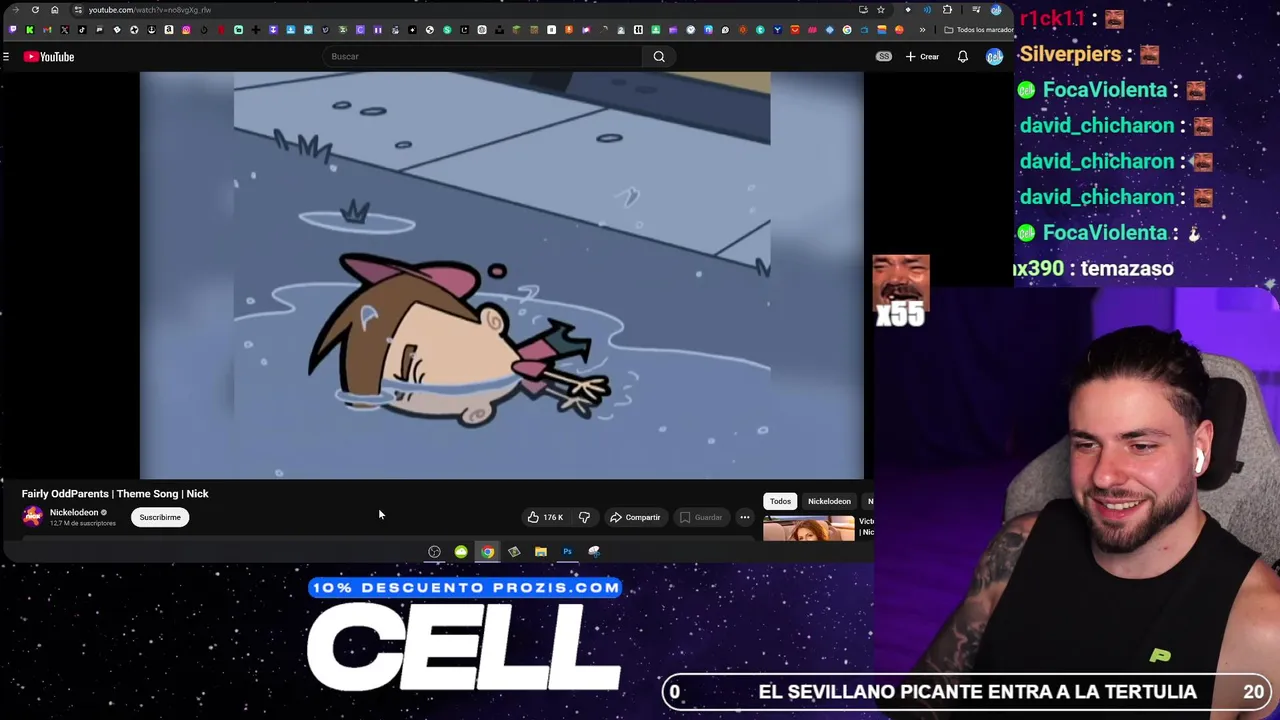Go to YouTube home via logo

click(x=49, y=57)
